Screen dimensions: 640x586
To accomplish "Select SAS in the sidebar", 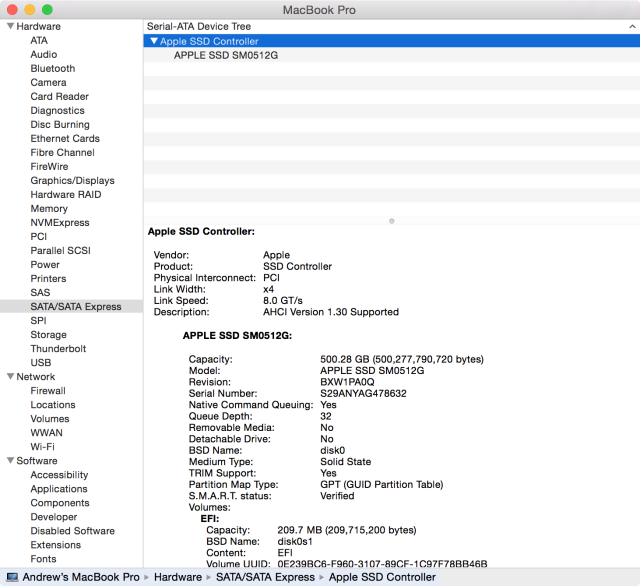I will point(40,292).
